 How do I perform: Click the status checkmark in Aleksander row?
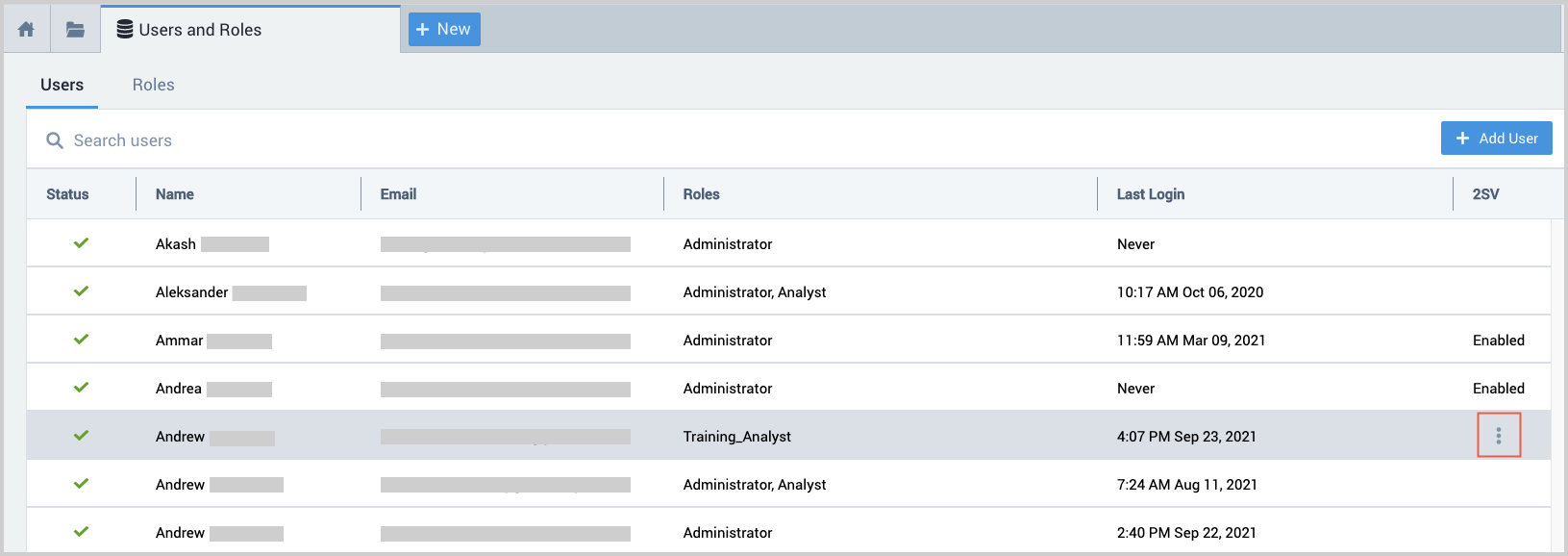click(82, 291)
